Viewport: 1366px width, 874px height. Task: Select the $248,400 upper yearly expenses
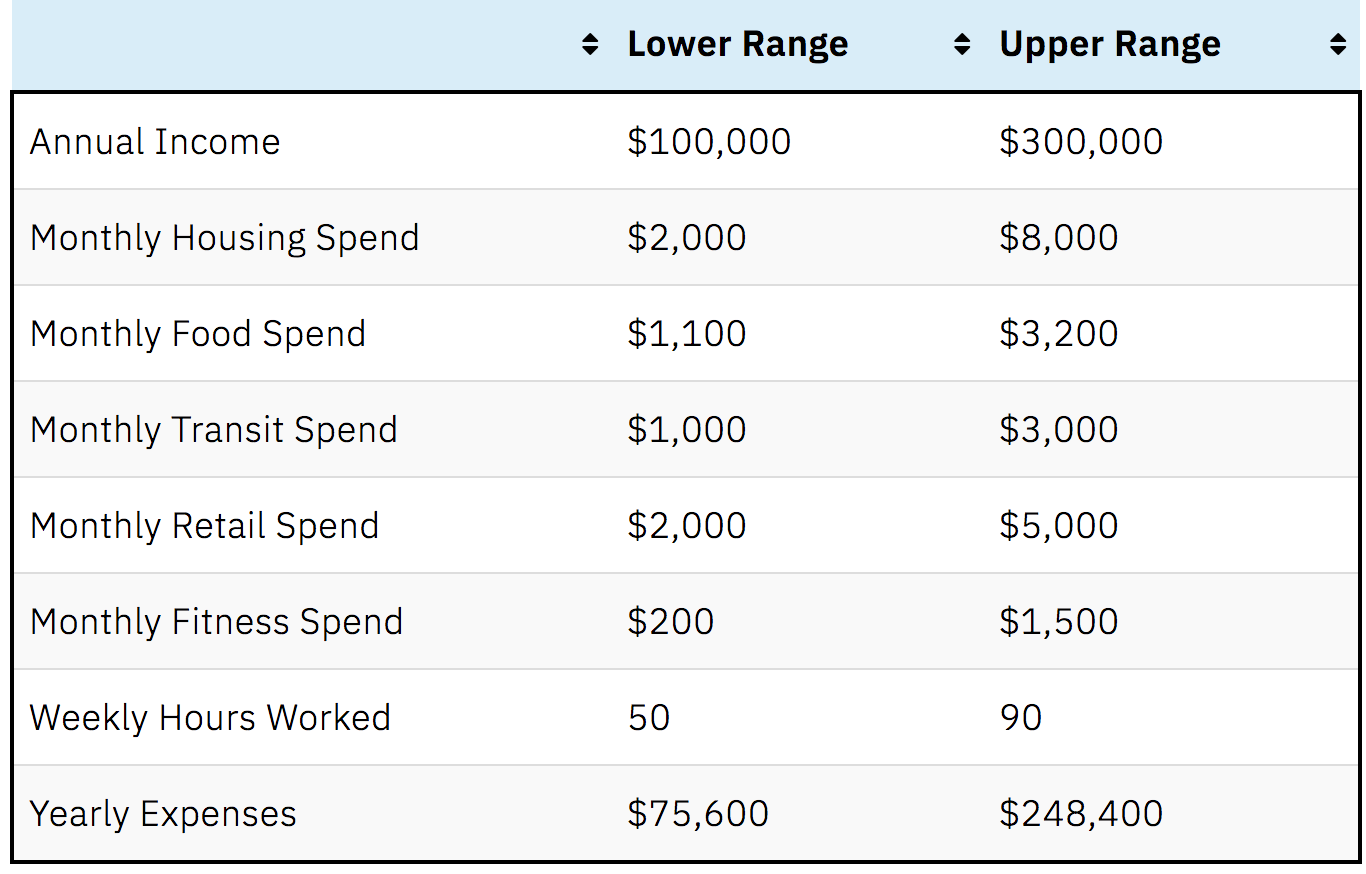[x=1081, y=814]
